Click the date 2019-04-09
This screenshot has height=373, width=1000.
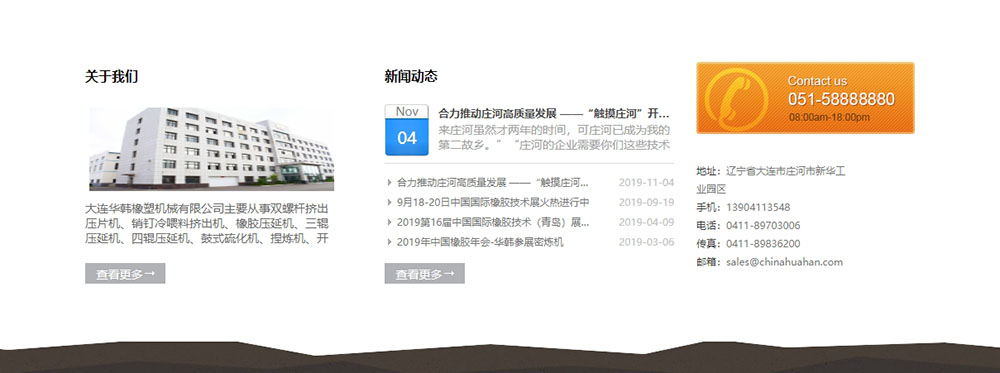pos(646,223)
